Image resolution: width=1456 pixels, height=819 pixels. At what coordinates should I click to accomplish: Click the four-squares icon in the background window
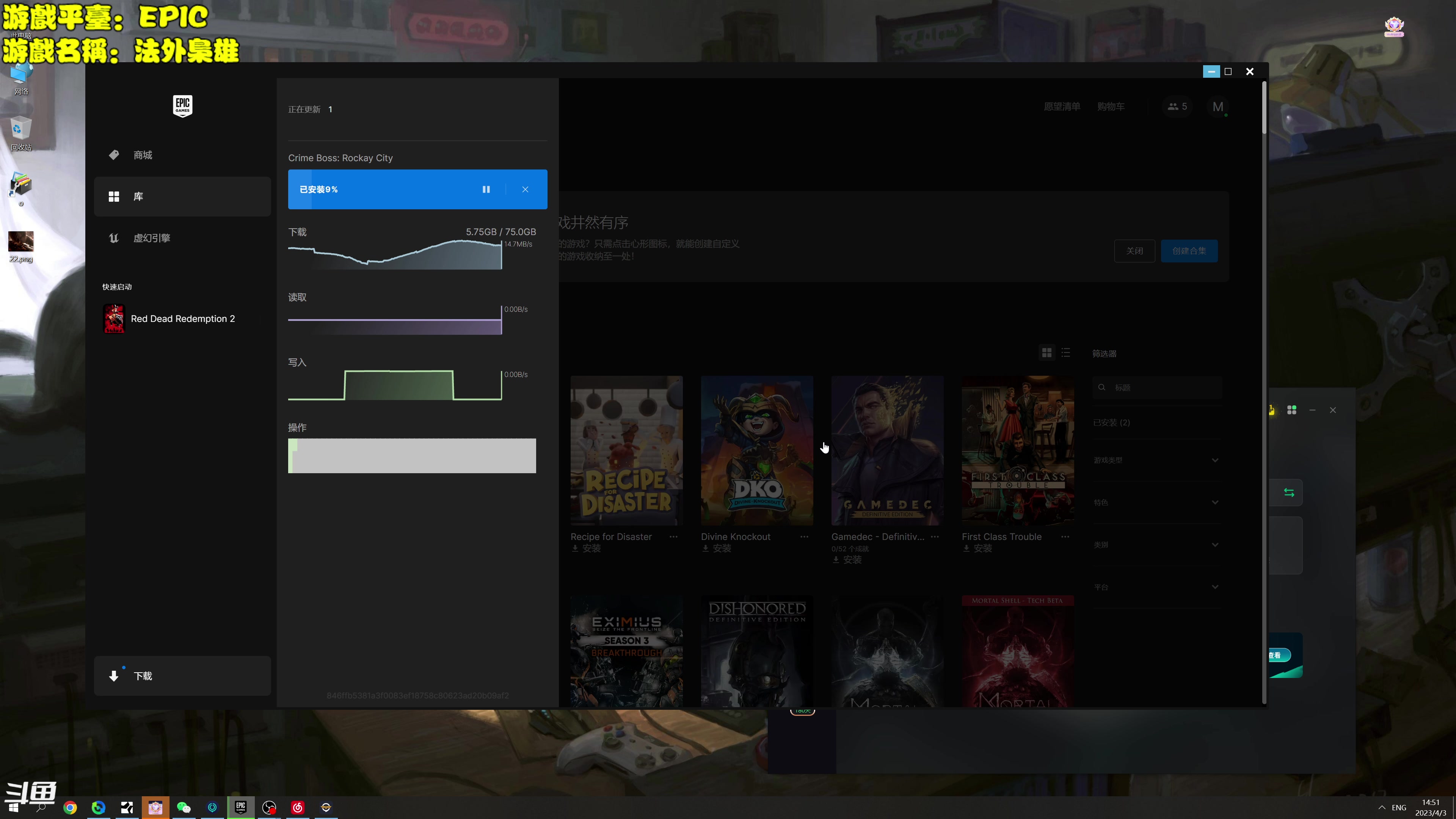[x=1291, y=410]
